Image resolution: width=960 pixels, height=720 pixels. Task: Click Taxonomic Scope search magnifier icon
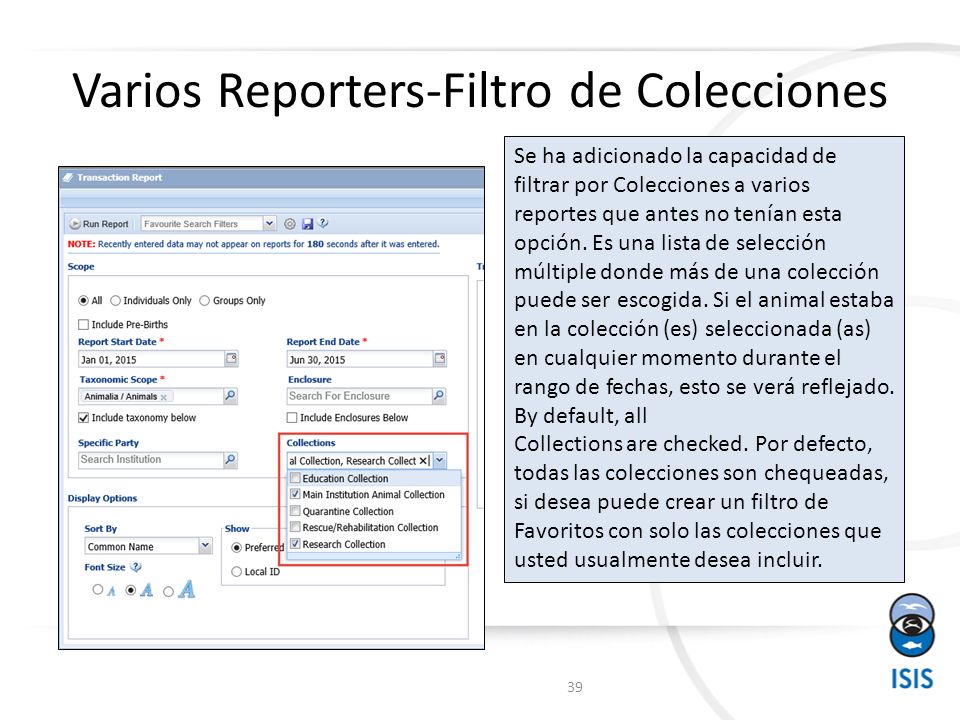(x=230, y=396)
